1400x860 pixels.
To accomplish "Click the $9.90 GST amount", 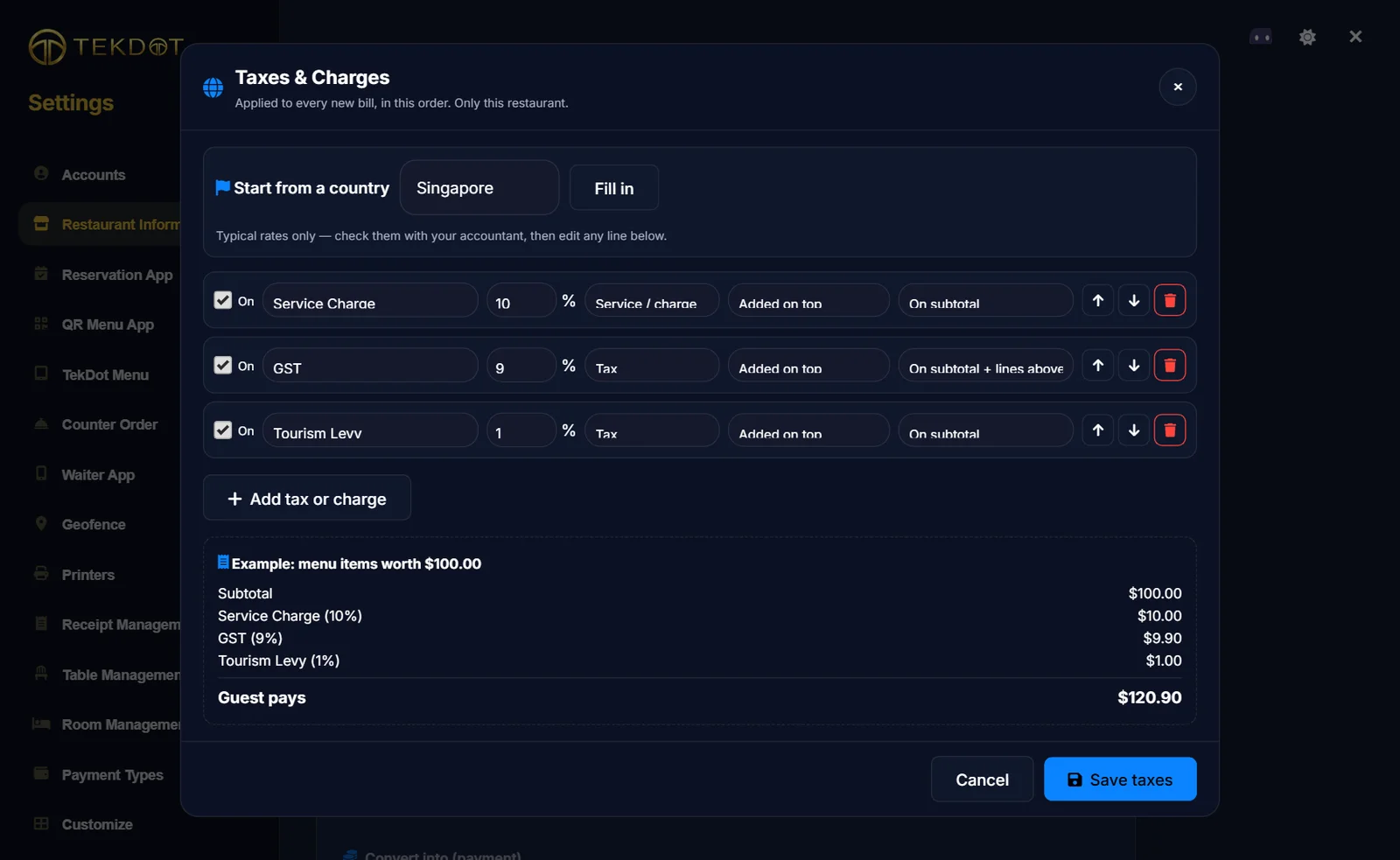I will point(1162,638).
